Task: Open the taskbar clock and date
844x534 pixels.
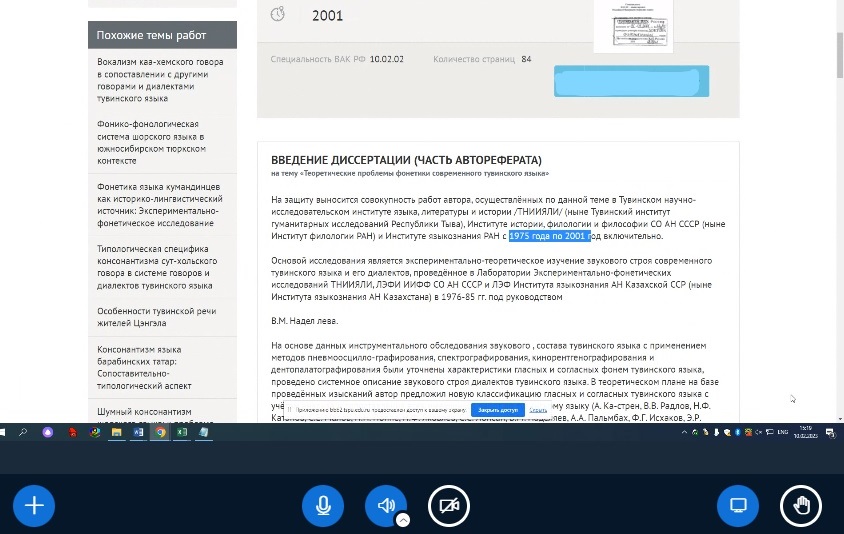Action: (805, 432)
